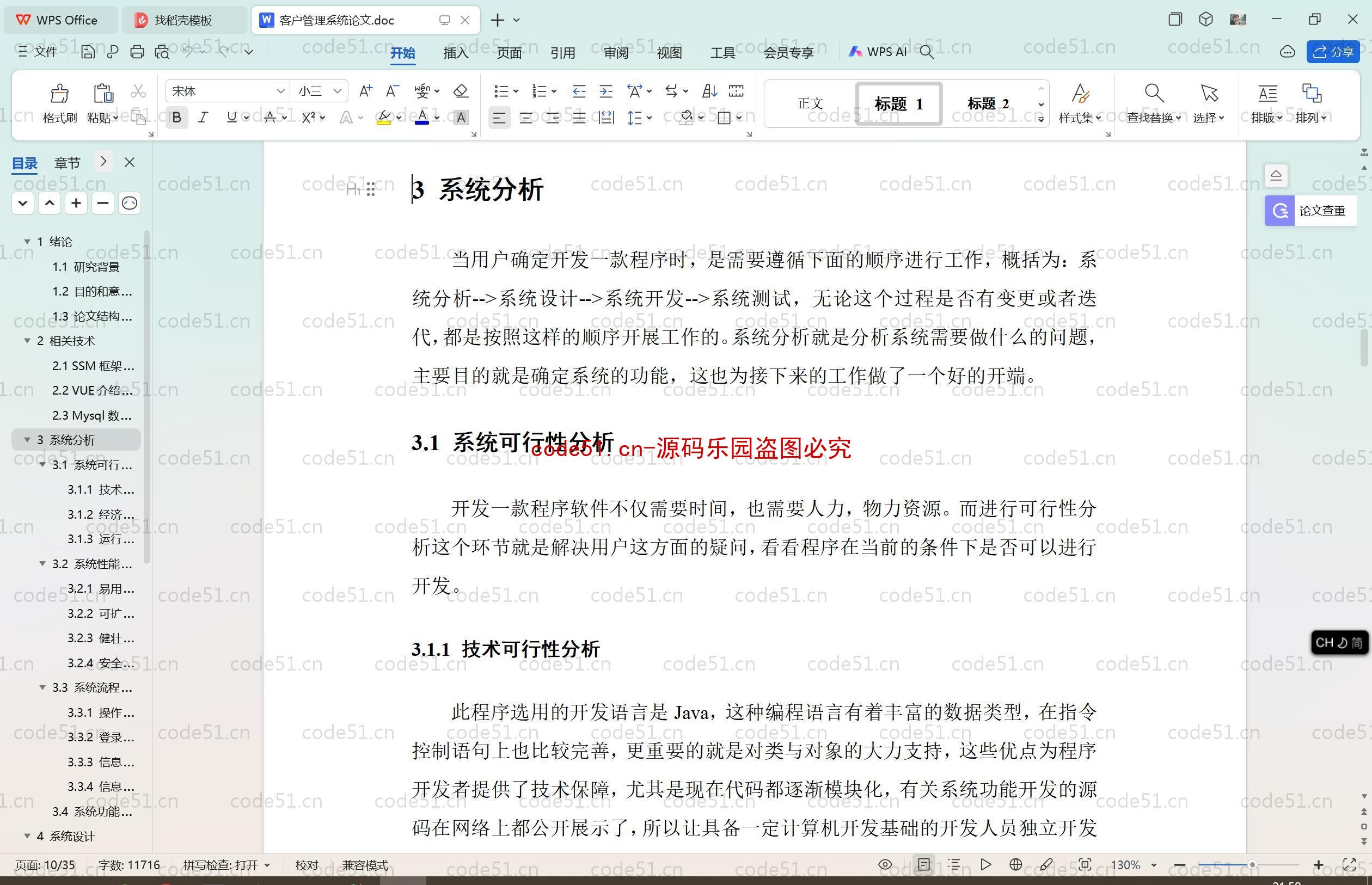Switch to the 章节 tab in navigation pane
1372x885 pixels.
(68, 163)
